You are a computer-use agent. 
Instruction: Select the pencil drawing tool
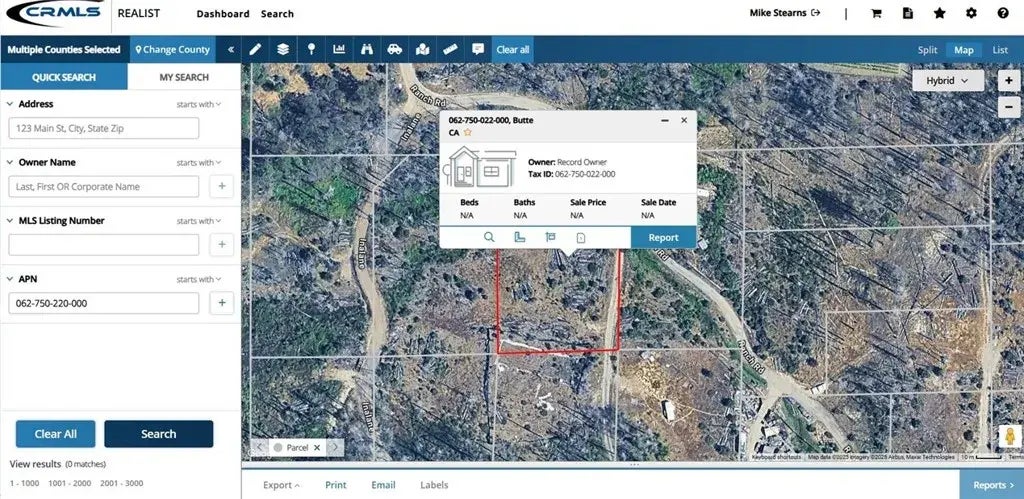pos(256,49)
